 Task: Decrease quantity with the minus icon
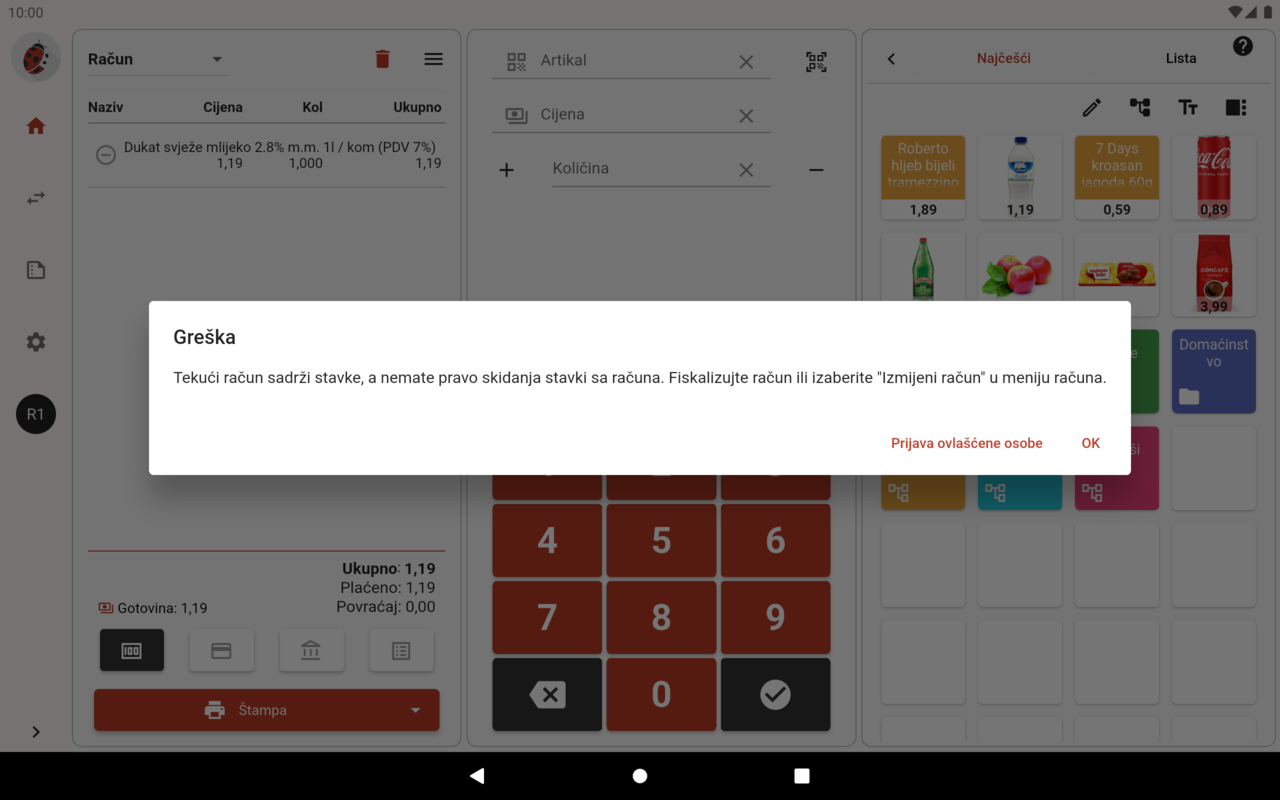816,170
